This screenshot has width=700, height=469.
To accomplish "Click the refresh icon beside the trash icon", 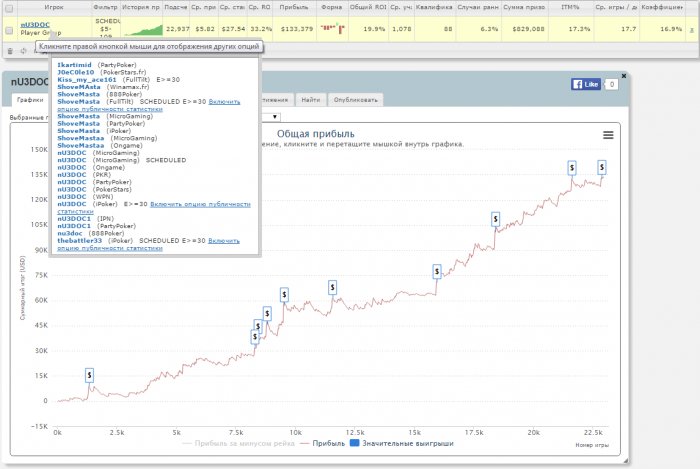I will tap(23, 49).
